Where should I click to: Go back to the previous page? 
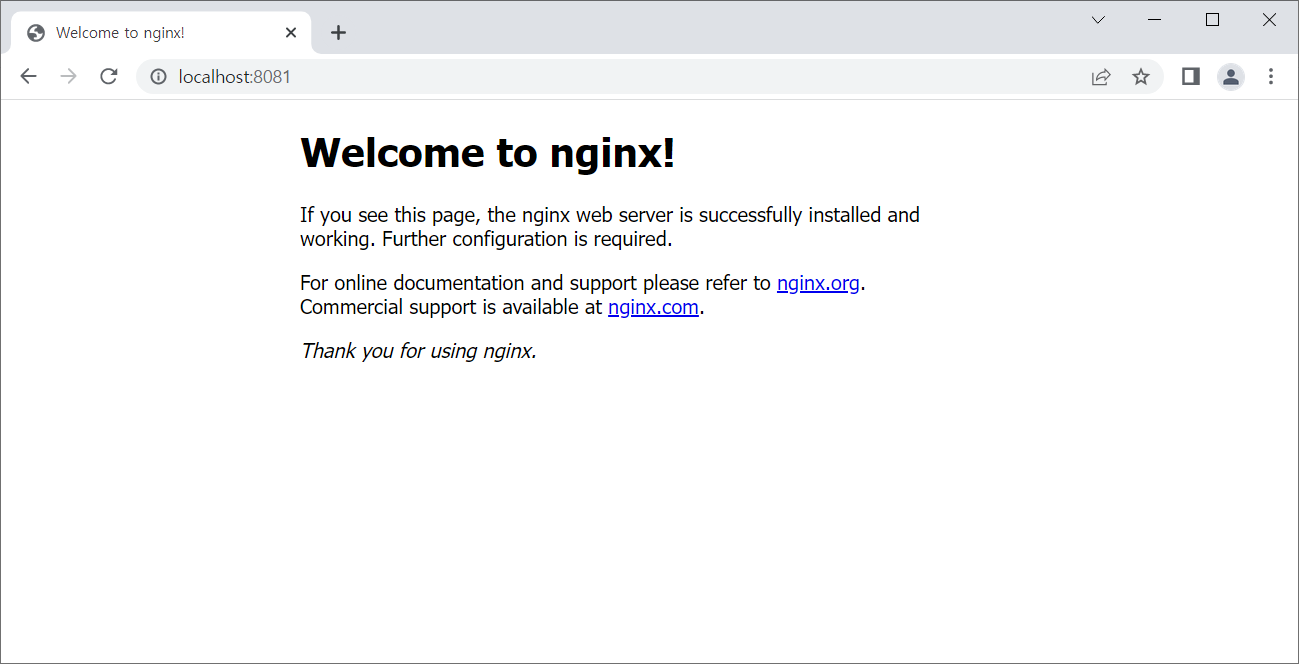pos(28,76)
